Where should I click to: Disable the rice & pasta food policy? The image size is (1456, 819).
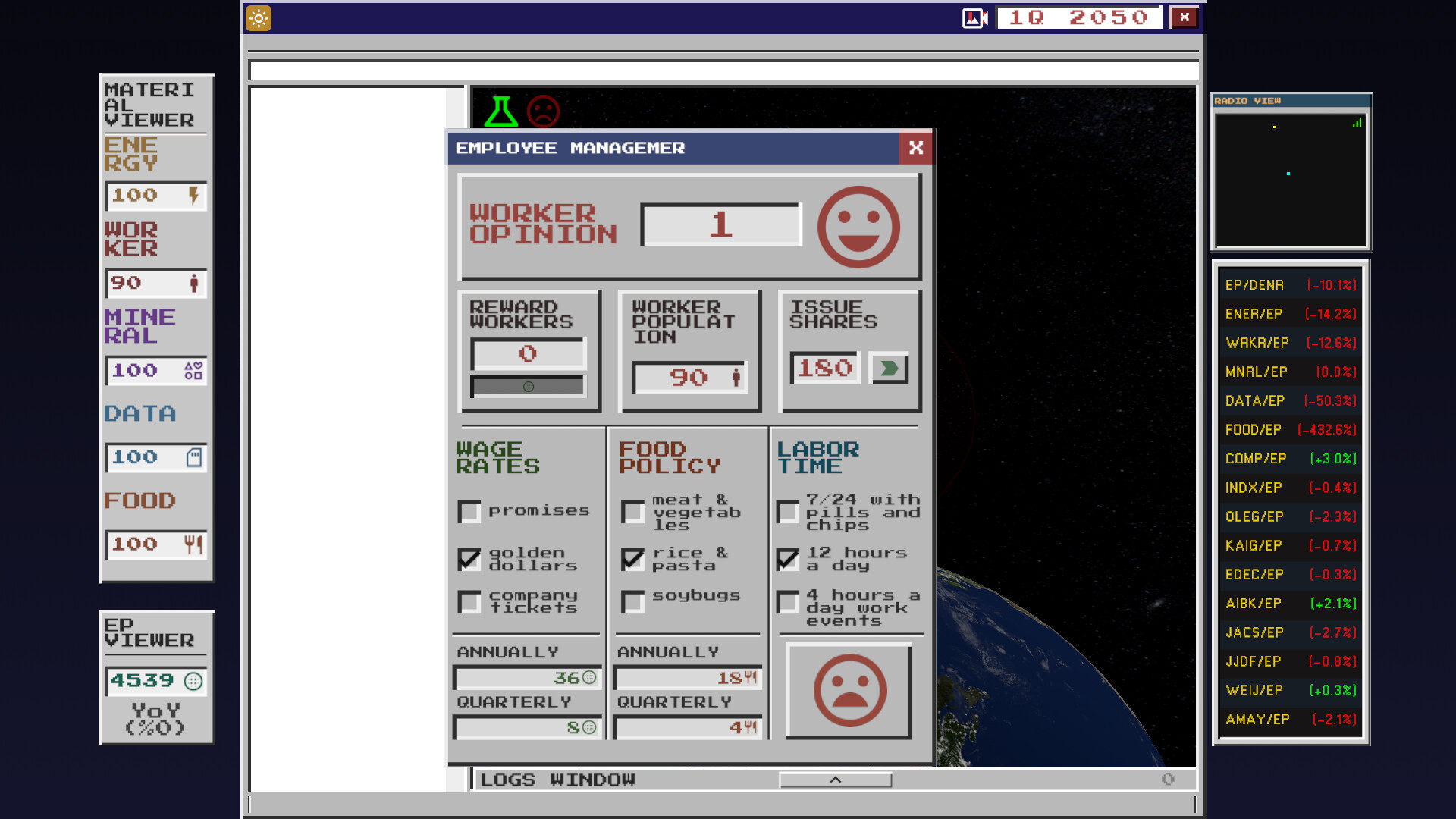pyautogui.click(x=632, y=557)
